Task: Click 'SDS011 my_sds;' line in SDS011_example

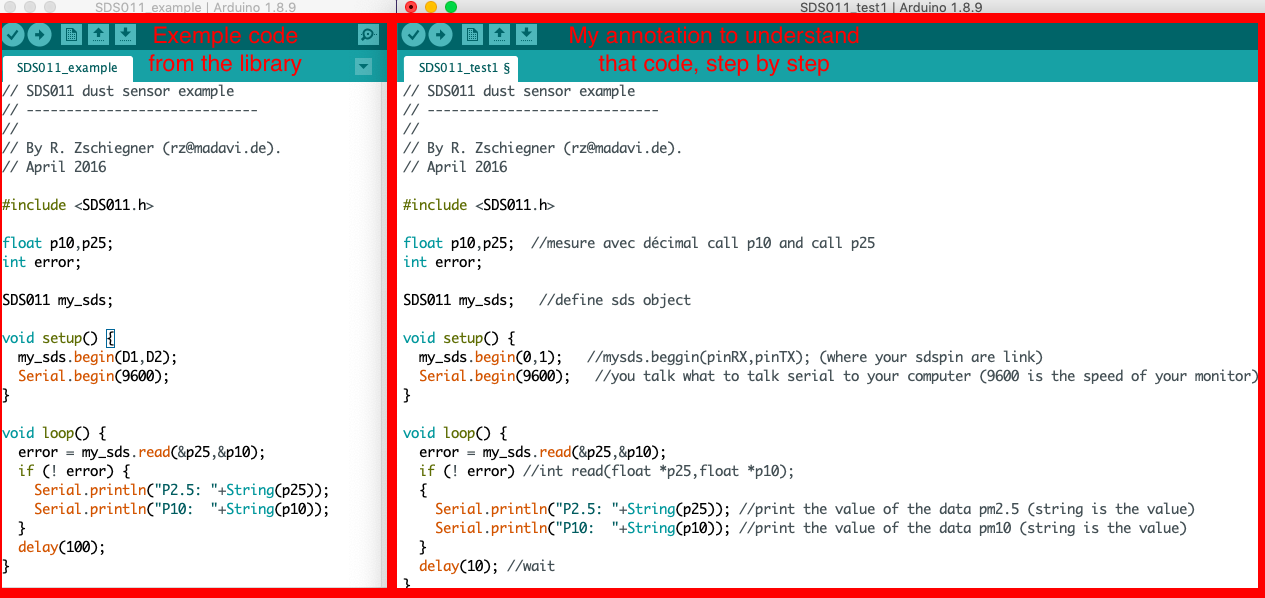Action: (x=57, y=300)
